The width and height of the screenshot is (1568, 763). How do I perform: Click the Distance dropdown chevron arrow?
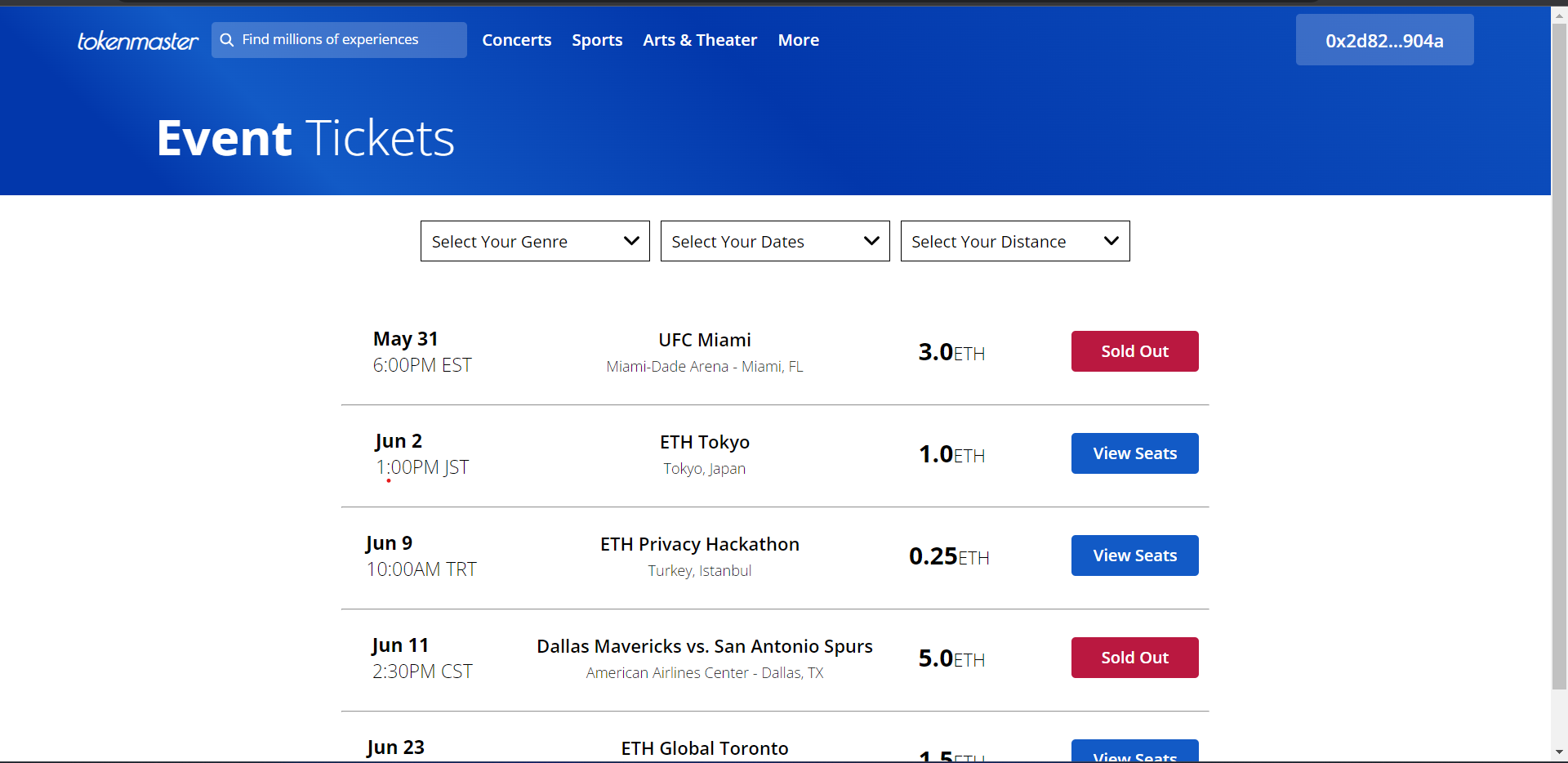[x=1111, y=241]
